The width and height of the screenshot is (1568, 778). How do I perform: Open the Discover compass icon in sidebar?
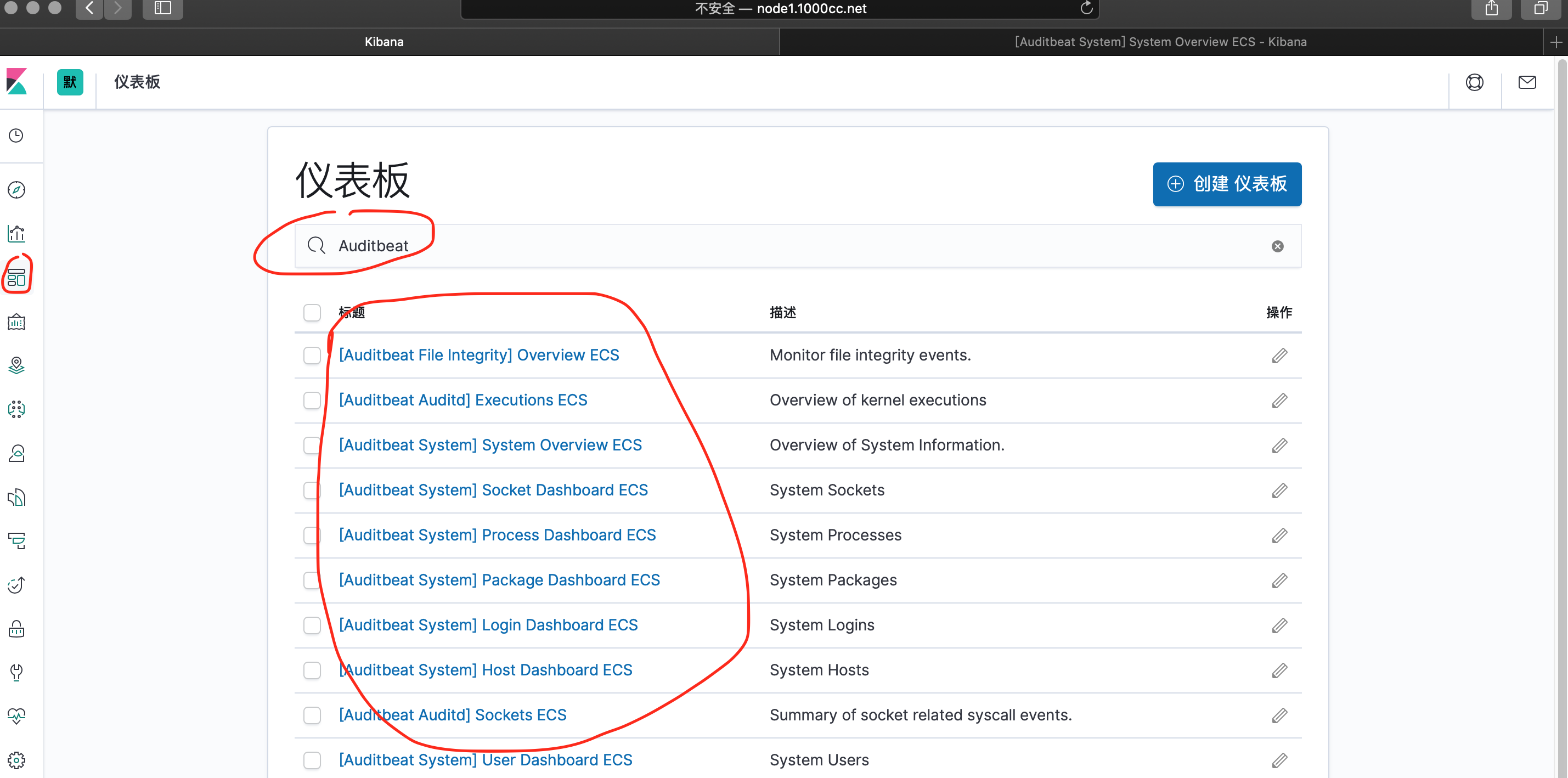click(x=16, y=190)
